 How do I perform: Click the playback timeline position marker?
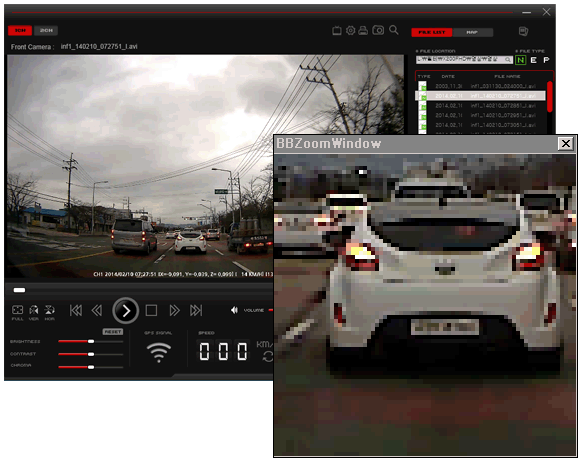pos(19,290)
